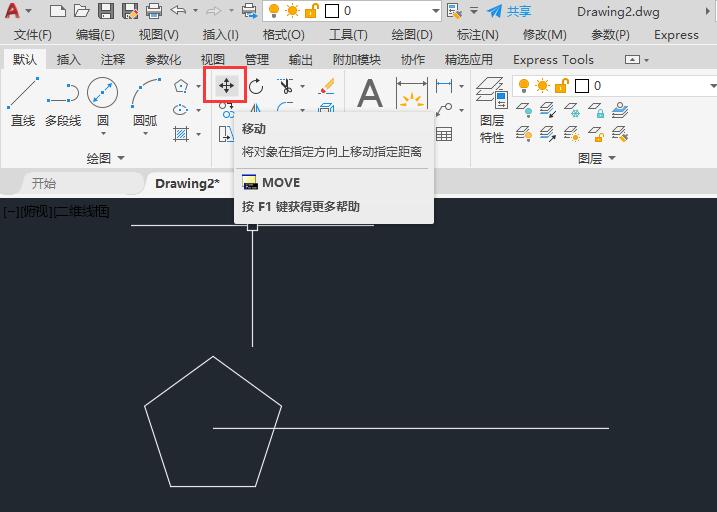The width and height of the screenshot is (717, 512).
Task: Toggle layer on/off bulb in ribbon layer list
Action: 524,85
